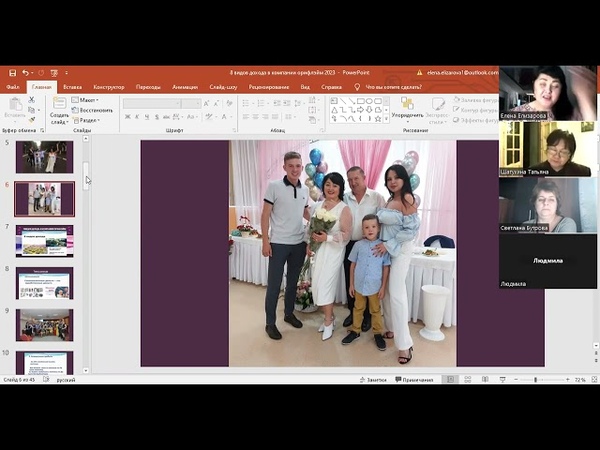Select the triangle shape in shapes gallery
This screenshot has height=450, width=600.
point(334,110)
